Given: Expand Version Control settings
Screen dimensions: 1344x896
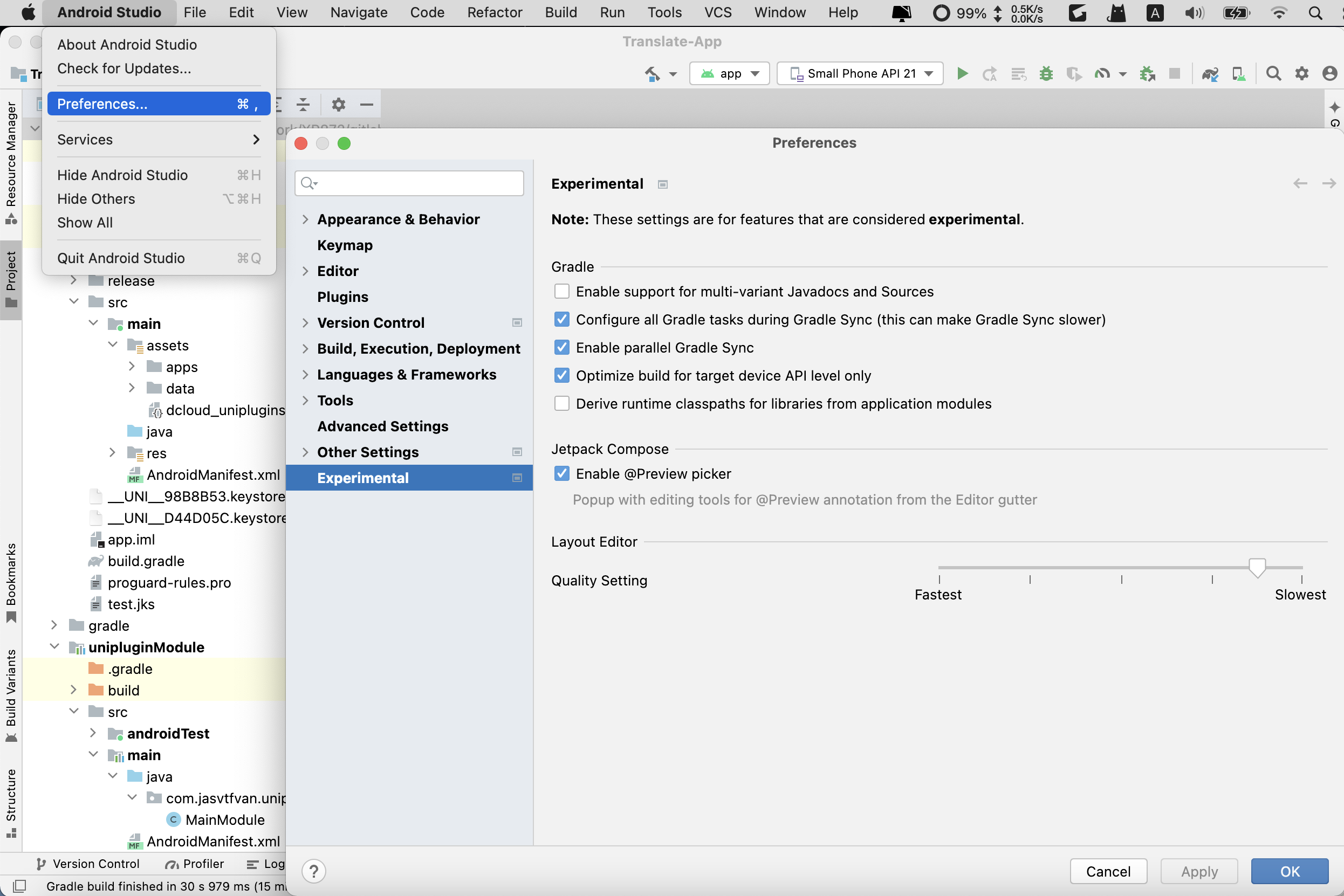Looking at the screenshot, I should (x=305, y=323).
